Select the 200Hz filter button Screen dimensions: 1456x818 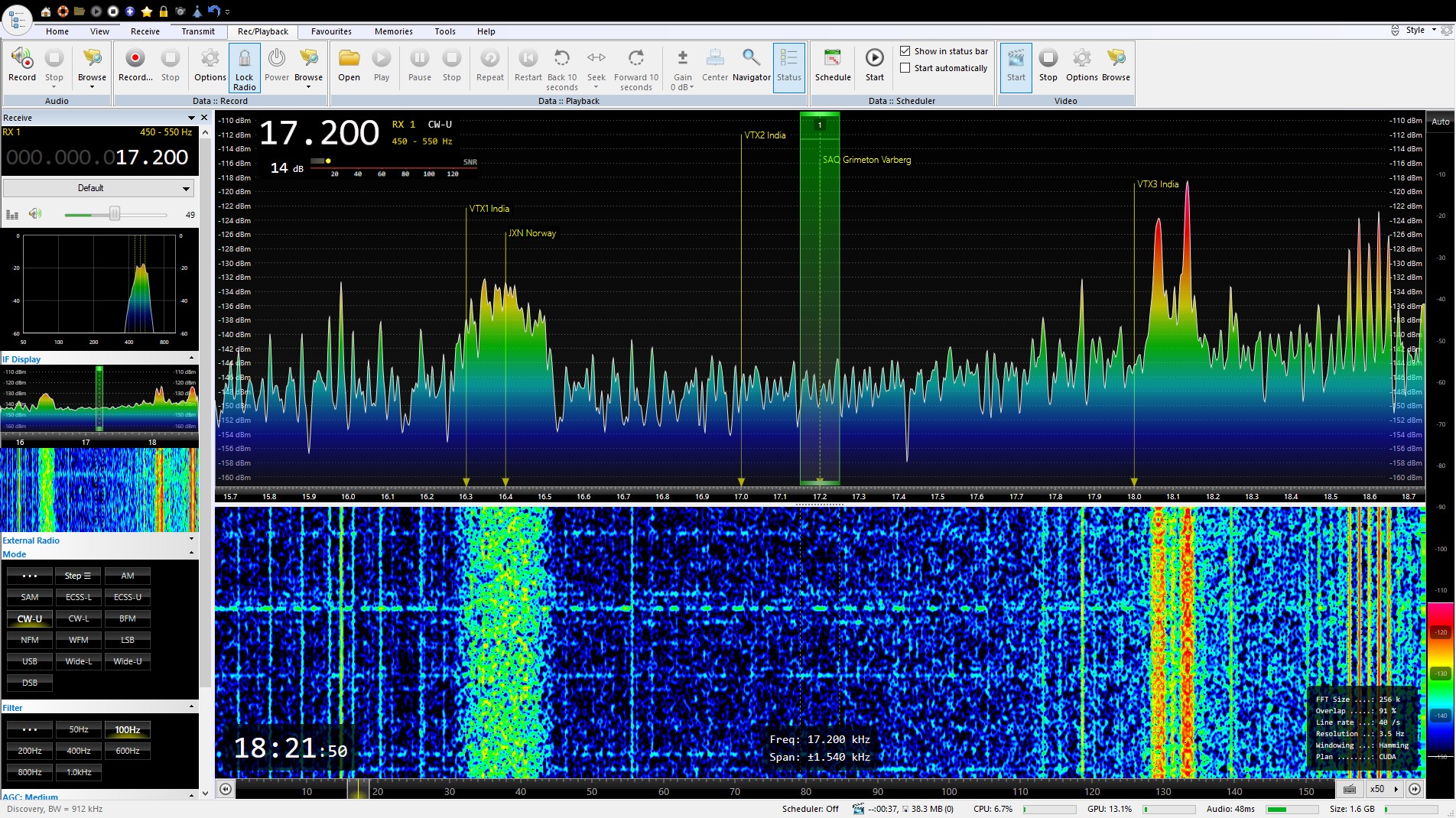30,751
